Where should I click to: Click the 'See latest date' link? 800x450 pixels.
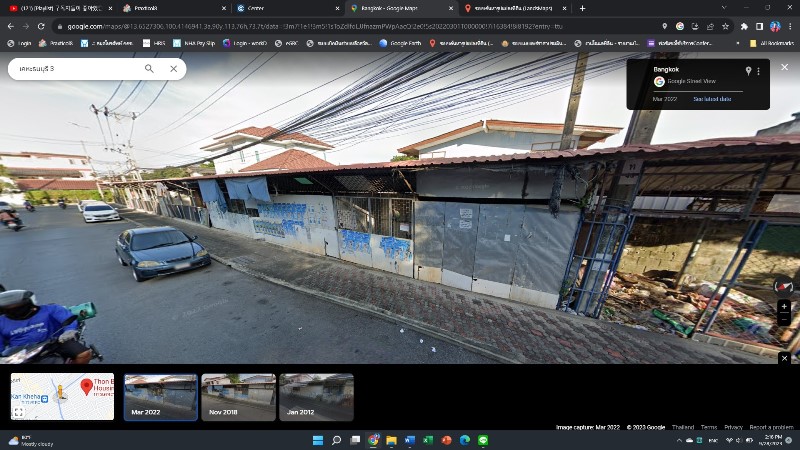pos(712,99)
